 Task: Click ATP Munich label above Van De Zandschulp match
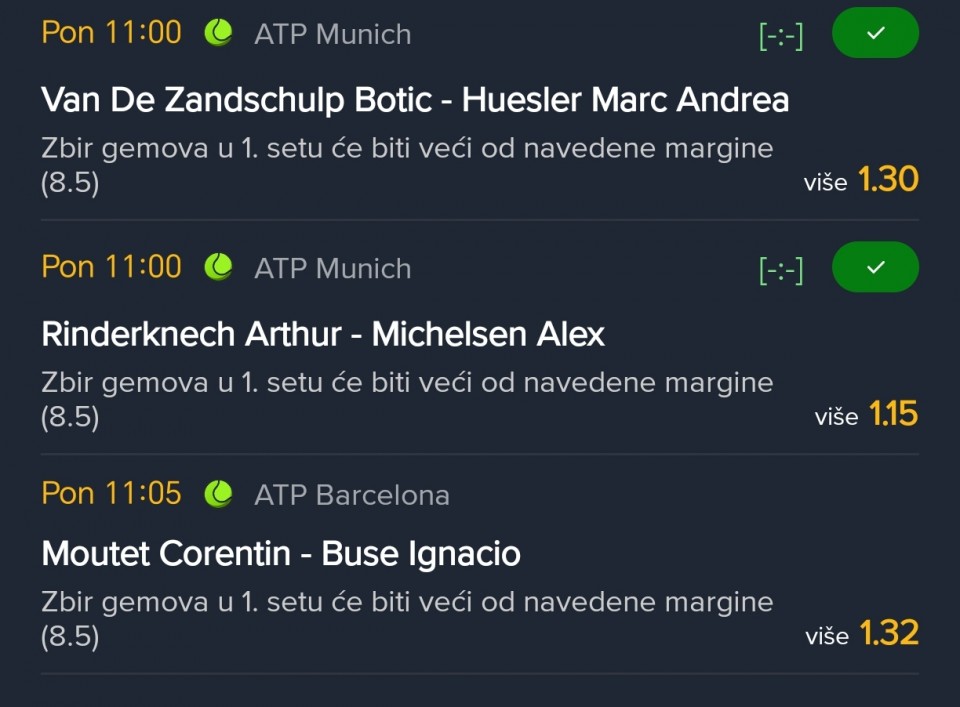tap(332, 34)
